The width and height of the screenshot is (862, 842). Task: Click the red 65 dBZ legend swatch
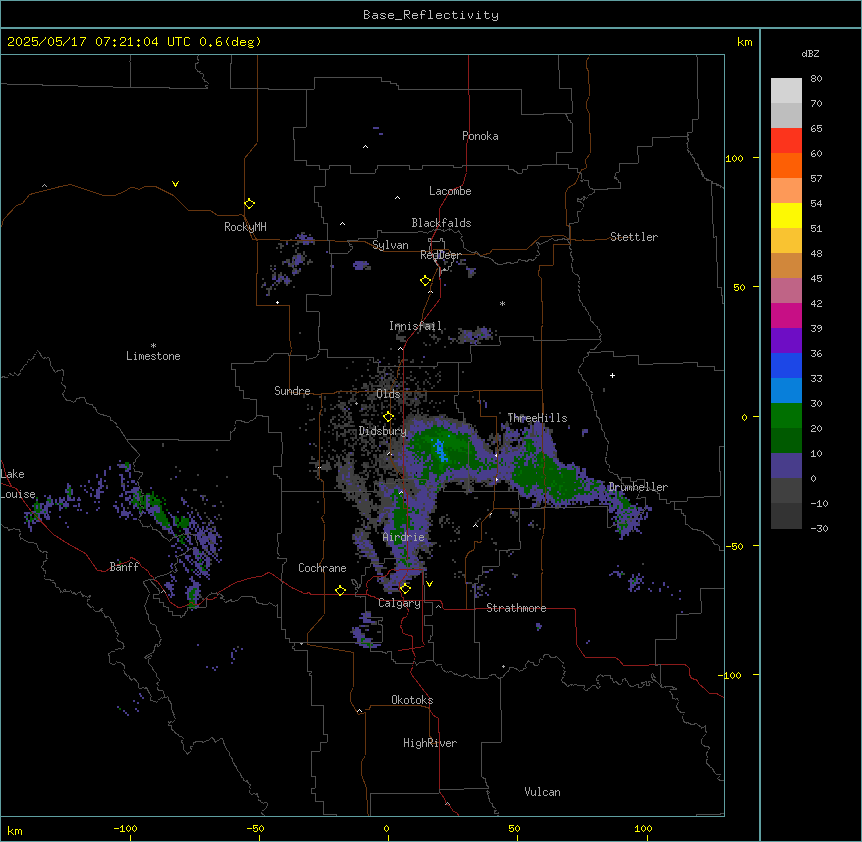point(786,140)
